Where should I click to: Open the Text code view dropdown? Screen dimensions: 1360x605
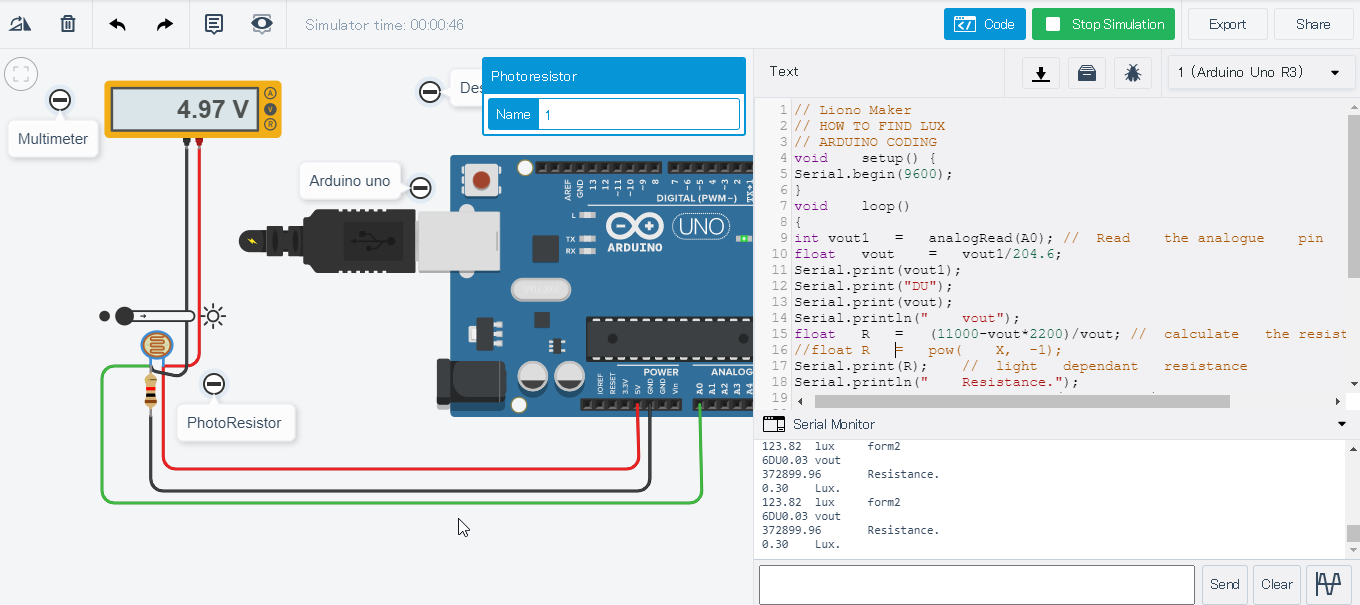coord(783,72)
